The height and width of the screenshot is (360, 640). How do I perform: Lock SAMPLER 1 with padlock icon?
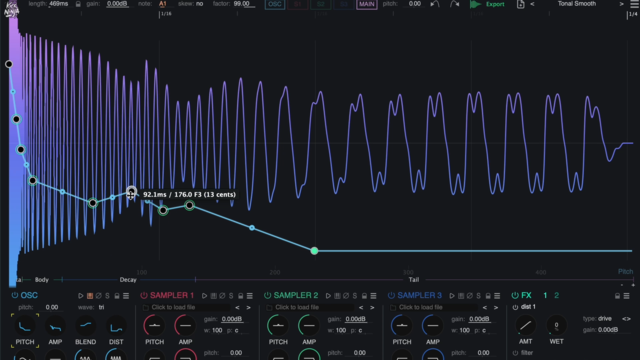click(240, 296)
